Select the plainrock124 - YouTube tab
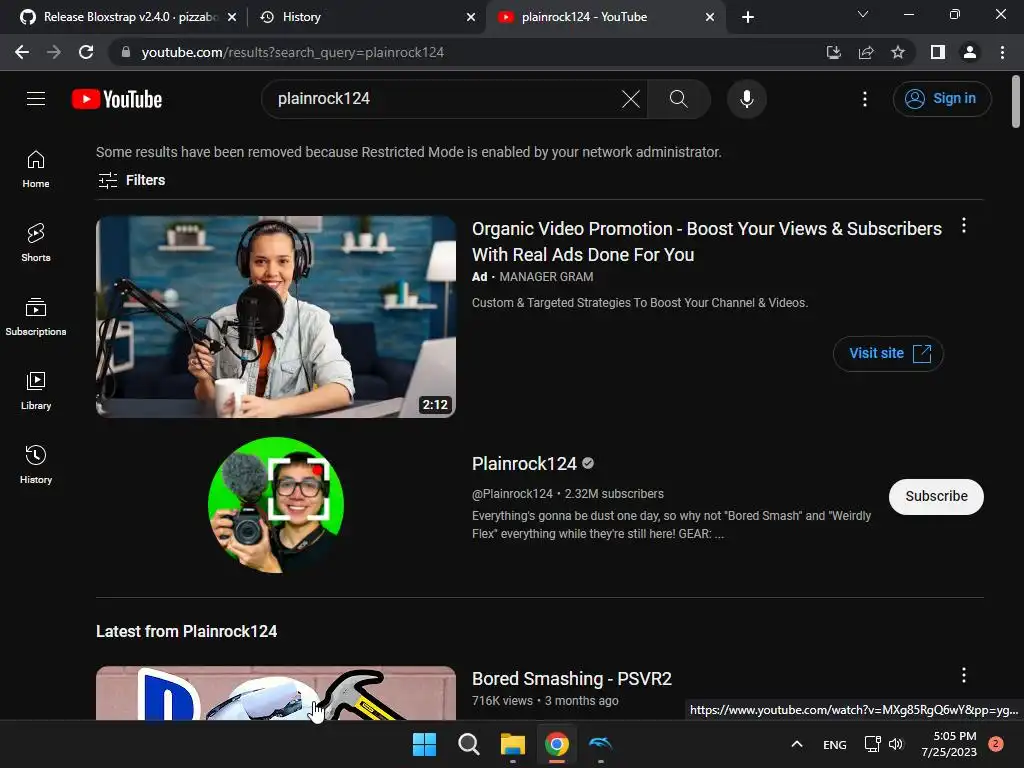The width and height of the screenshot is (1024, 768). (x=604, y=17)
